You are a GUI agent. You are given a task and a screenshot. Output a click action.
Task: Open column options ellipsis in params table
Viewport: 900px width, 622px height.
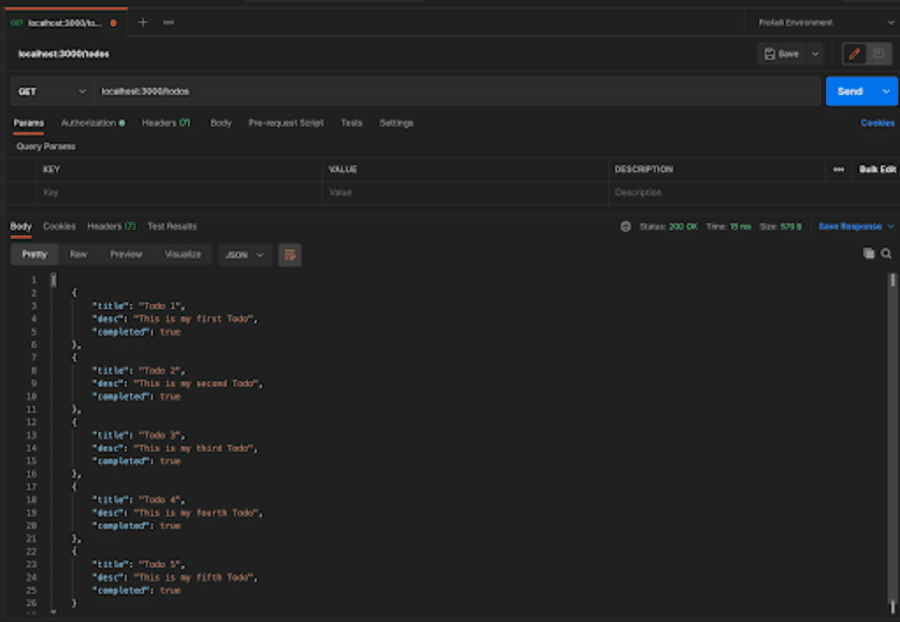coord(838,170)
